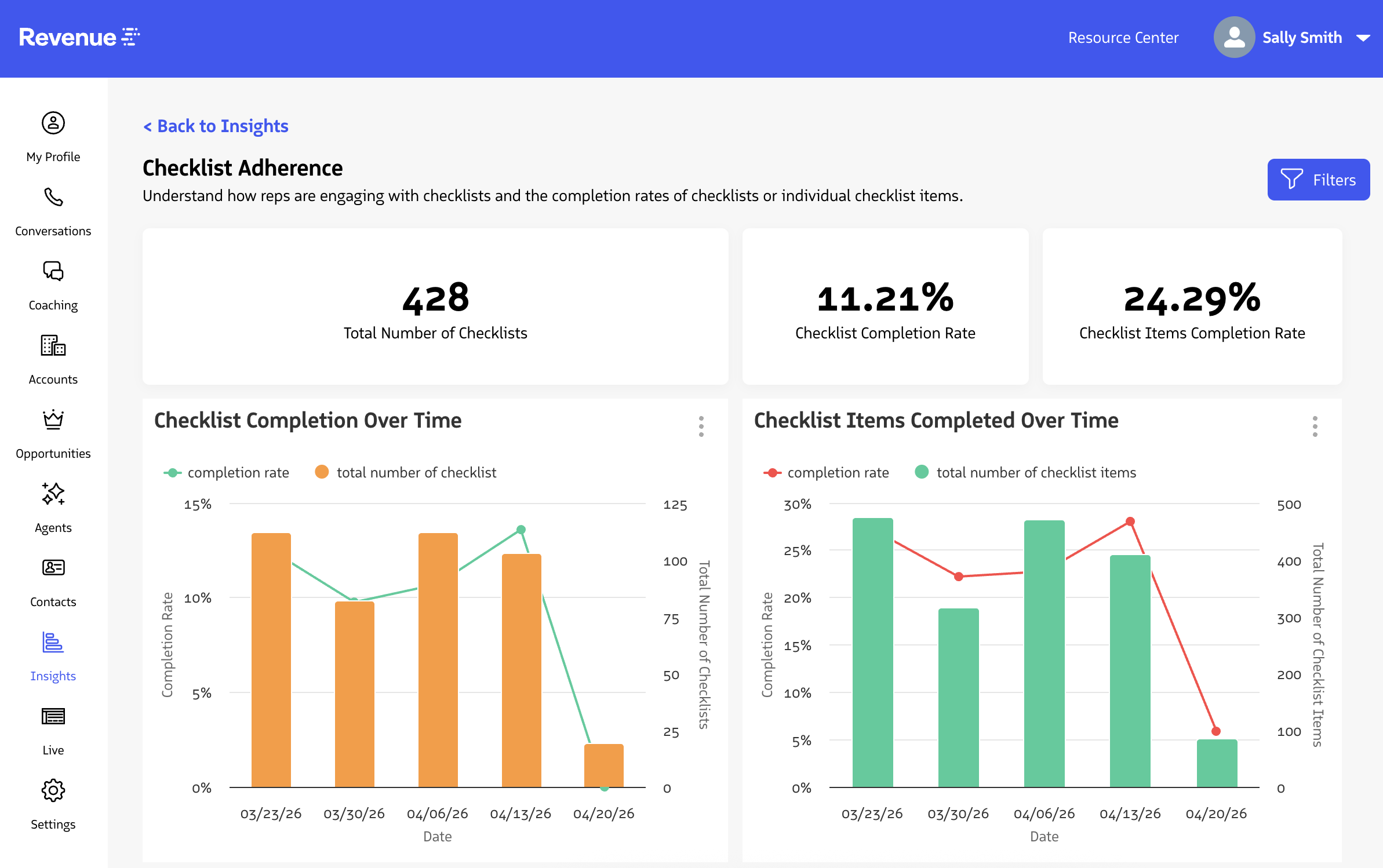
Task: Open Opportunities crown icon
Action: pyautogui.click(x=53, y=420)
